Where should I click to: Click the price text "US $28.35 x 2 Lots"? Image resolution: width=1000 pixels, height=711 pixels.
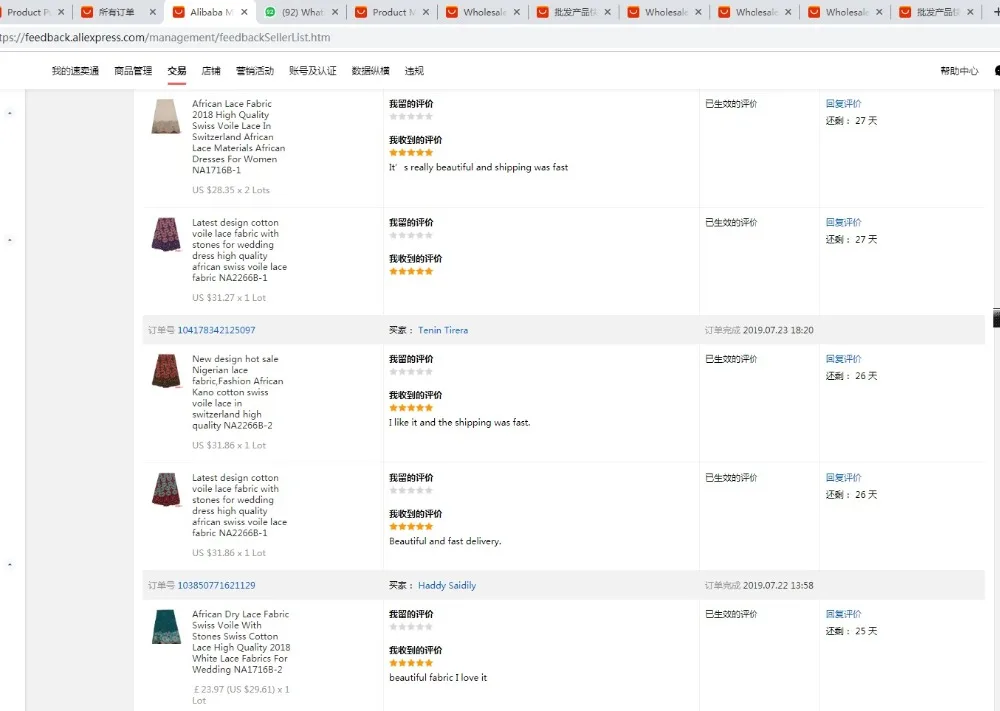click(x=231, y=190)
